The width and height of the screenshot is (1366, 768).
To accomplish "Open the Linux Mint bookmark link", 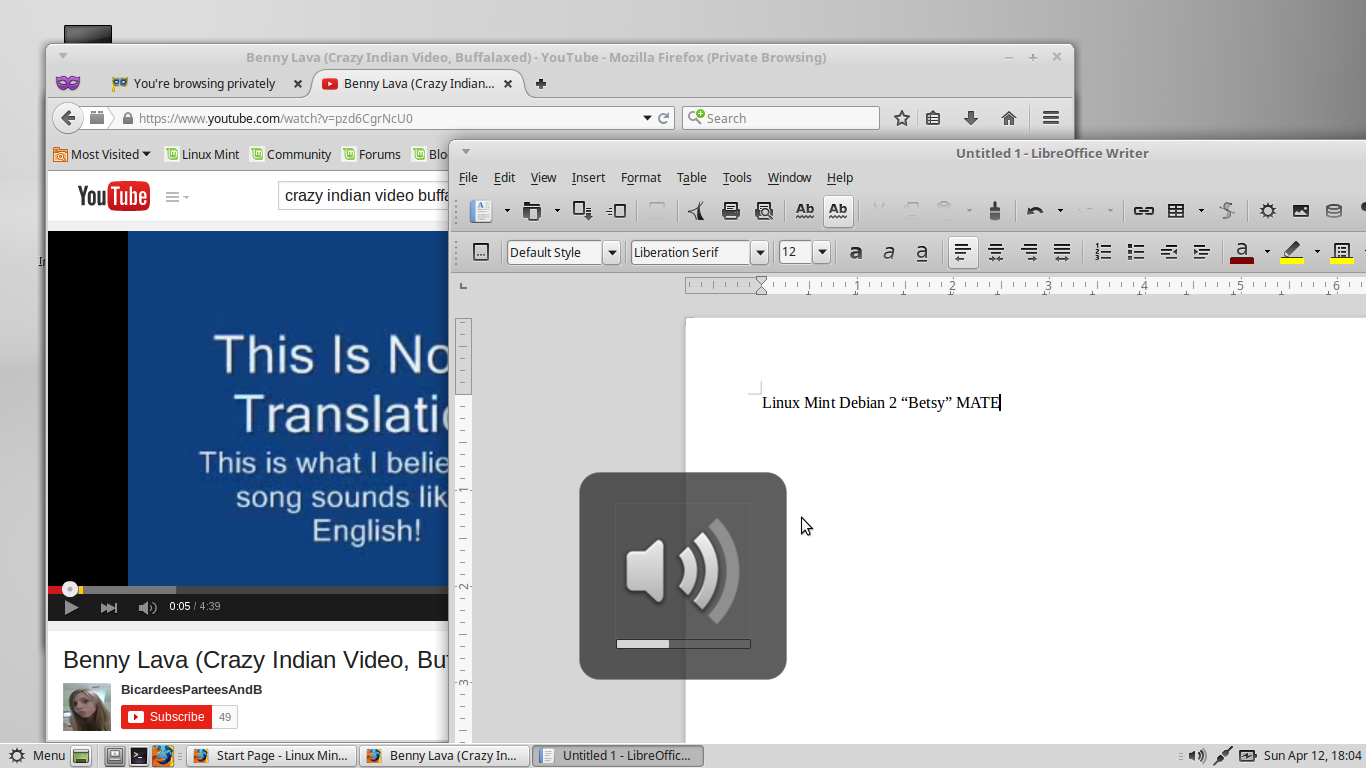I will (203, 154).
